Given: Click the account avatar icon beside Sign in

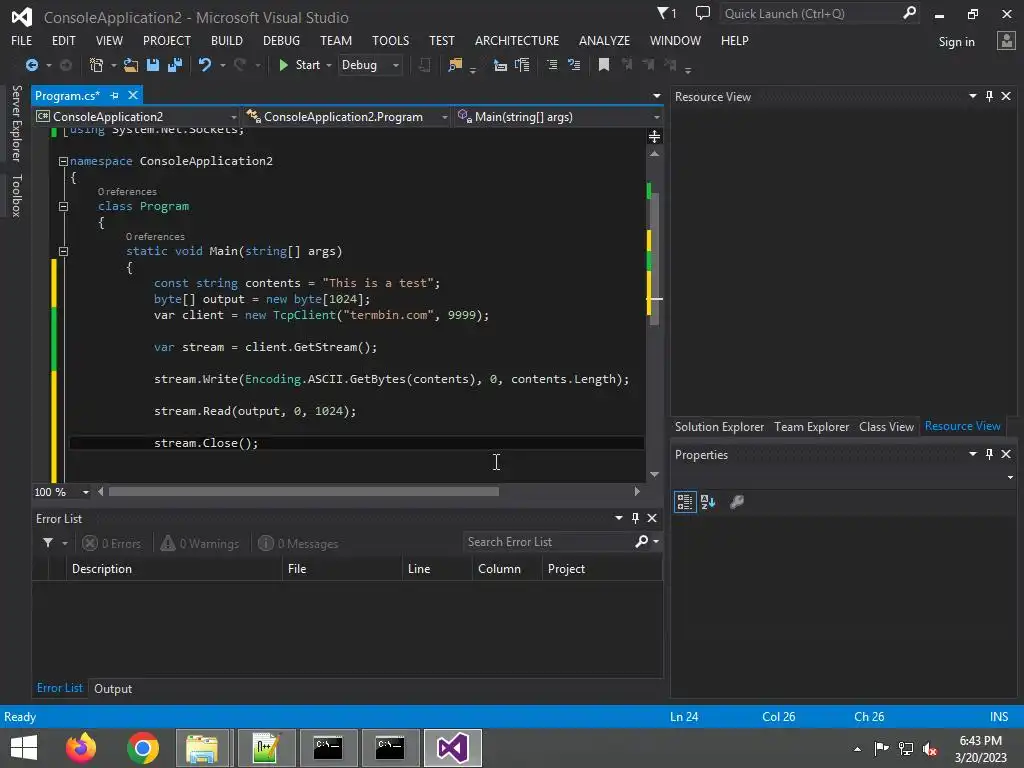Looking at the screenshot, I should pyautogui.click(x=1006, y=41).
